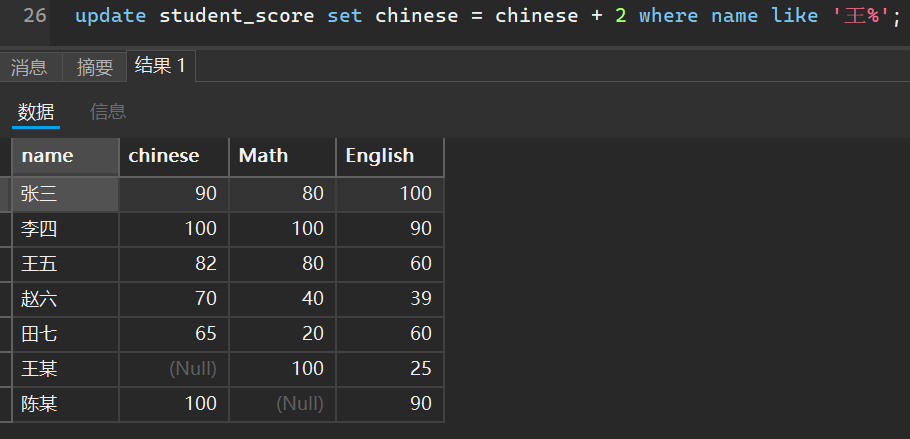910x439 pixels.
Task: Switch to the 信息 sub-tab
Action: (108, 111)
